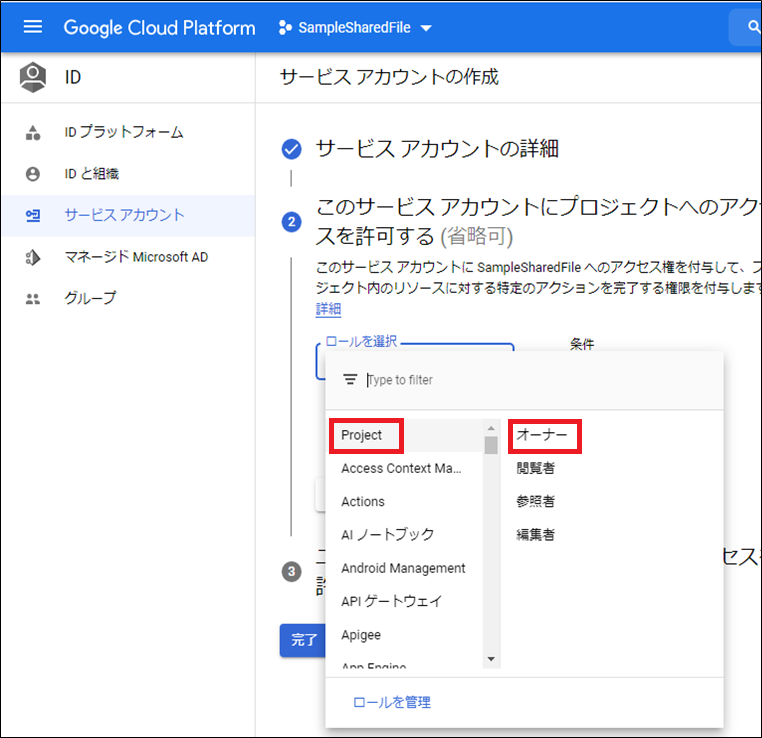Select Apigee role category
Screen dimensions: 762x738
click(x=361, y=635)
